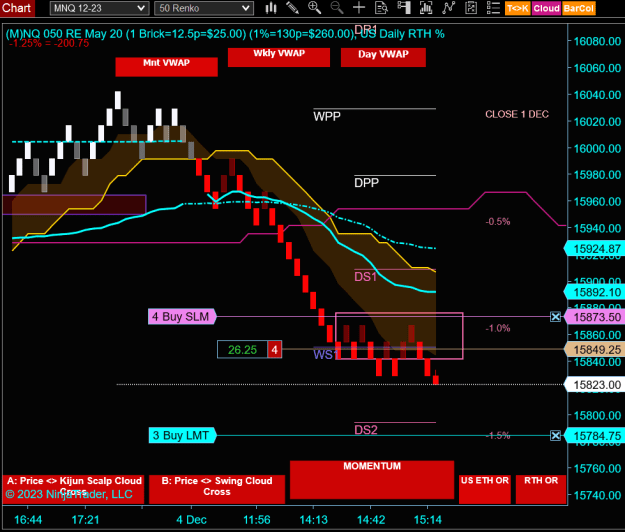625x532 pixels.
Task: Click the 15873.50 order price marker
Action: click(x=594, y=317)
